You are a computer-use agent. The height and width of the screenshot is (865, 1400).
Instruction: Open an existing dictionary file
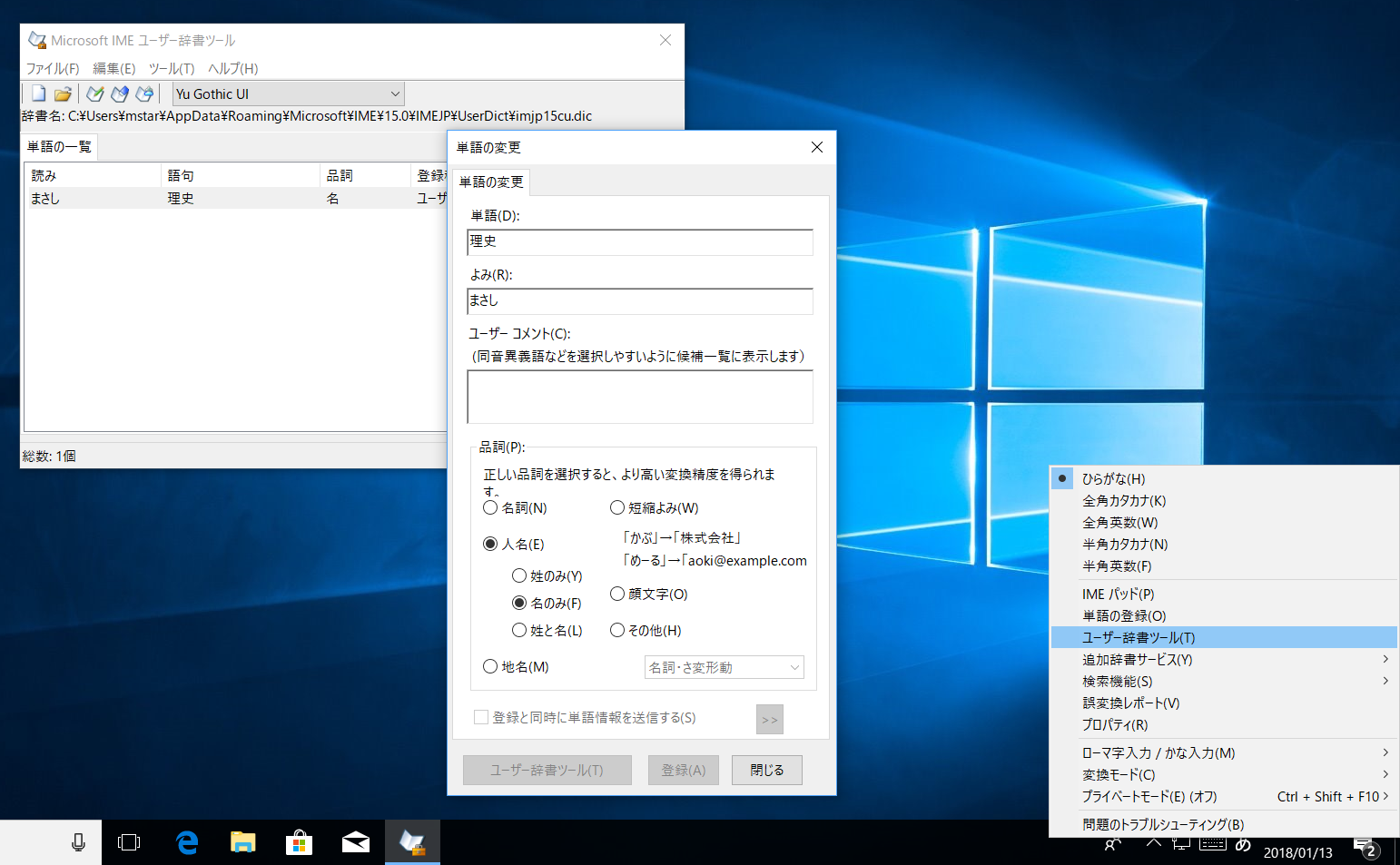pyautogui.click(x=62, y=93)
